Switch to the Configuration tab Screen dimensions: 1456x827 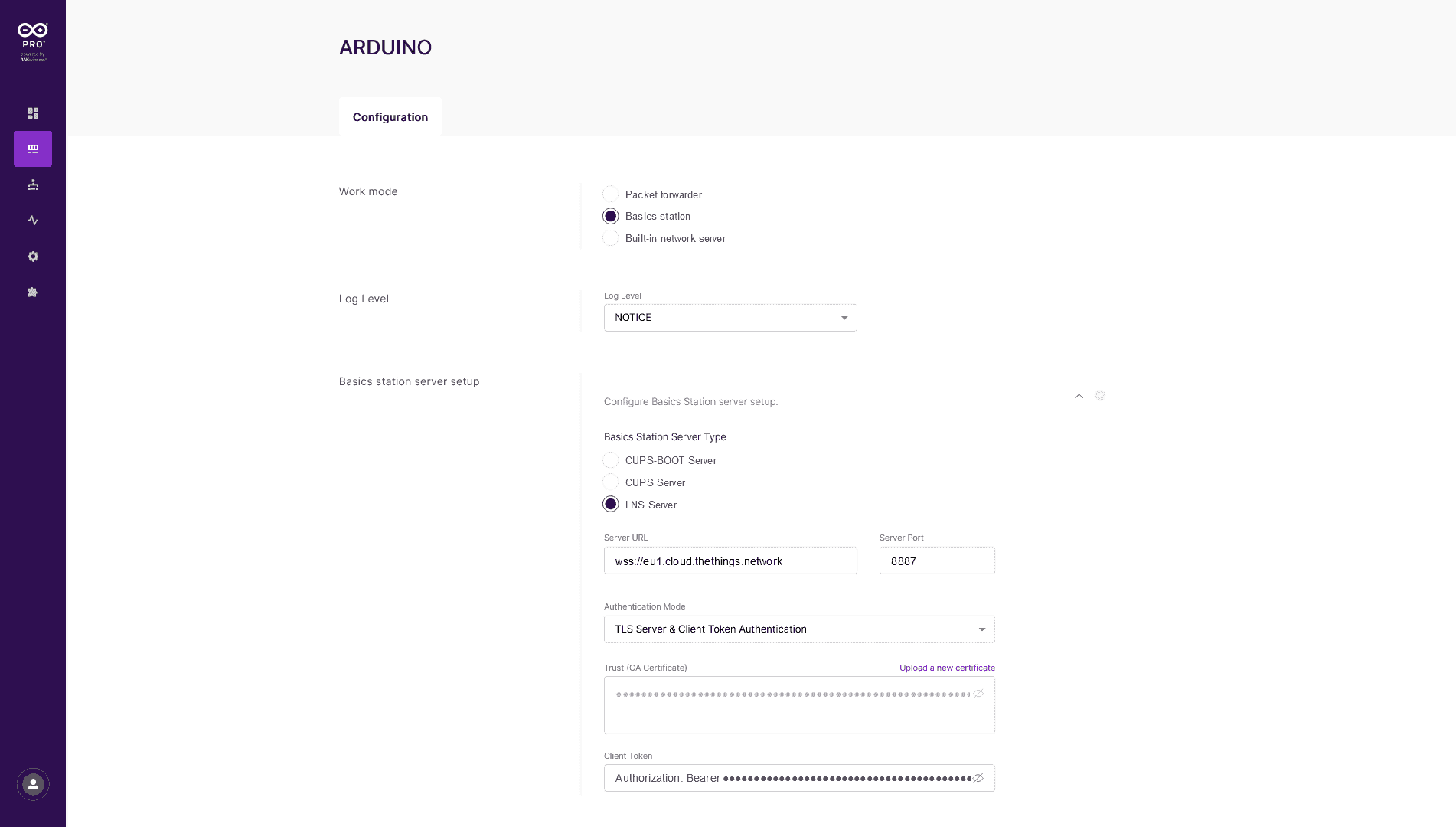coord(390,117)
